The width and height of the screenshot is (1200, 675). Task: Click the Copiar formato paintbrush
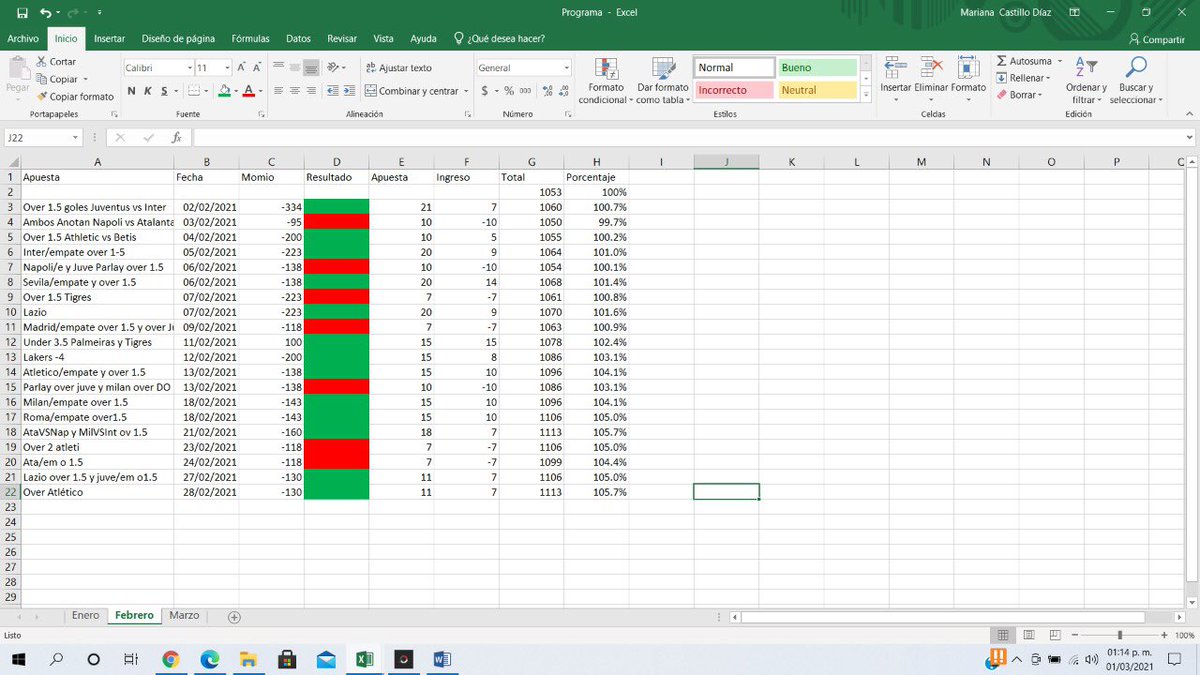click(41, 97)
